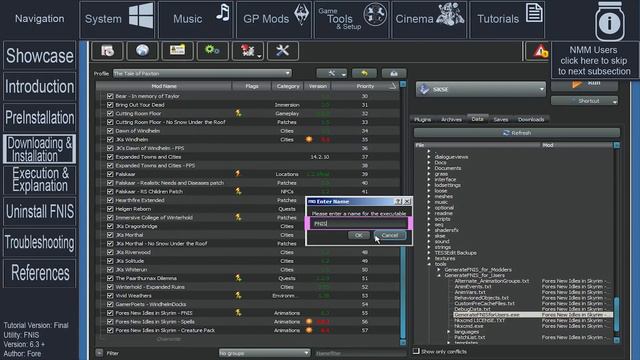Click flag icon on Cutting Room Floor row

click(238, 113)
